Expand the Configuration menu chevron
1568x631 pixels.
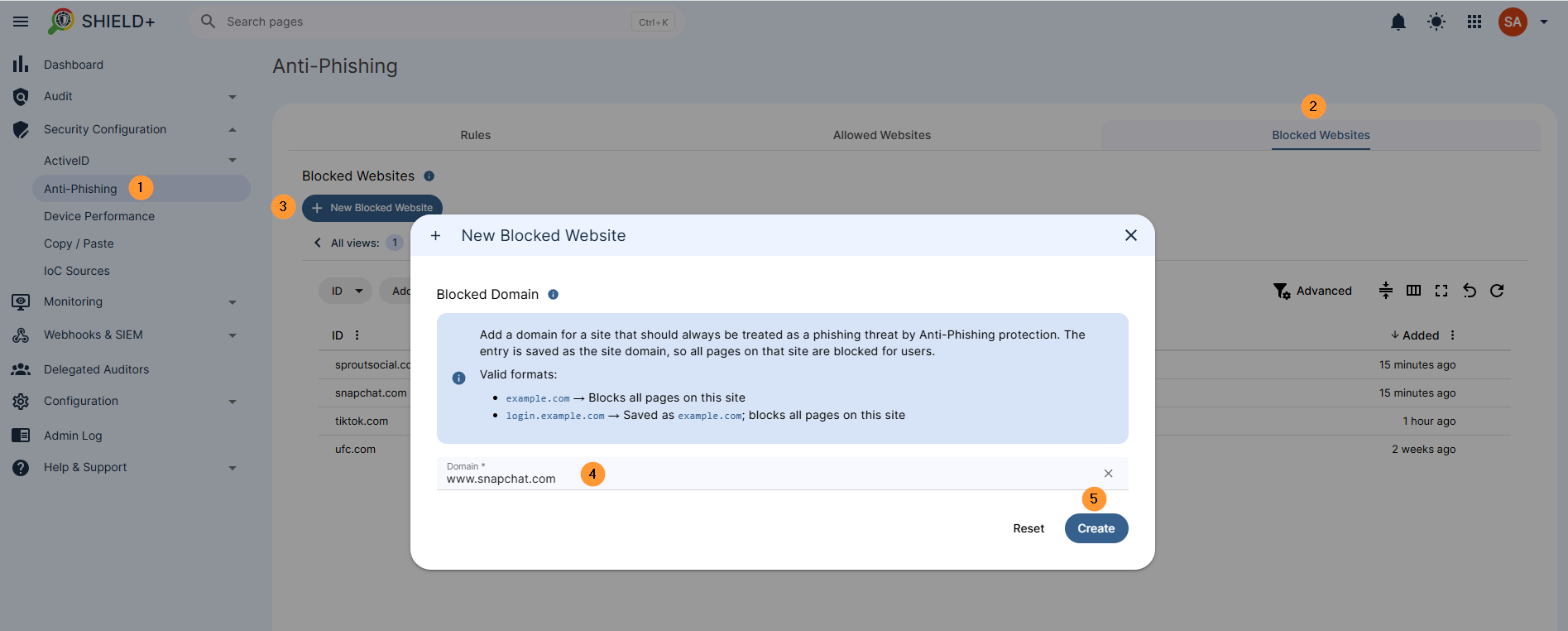point(233,402)
